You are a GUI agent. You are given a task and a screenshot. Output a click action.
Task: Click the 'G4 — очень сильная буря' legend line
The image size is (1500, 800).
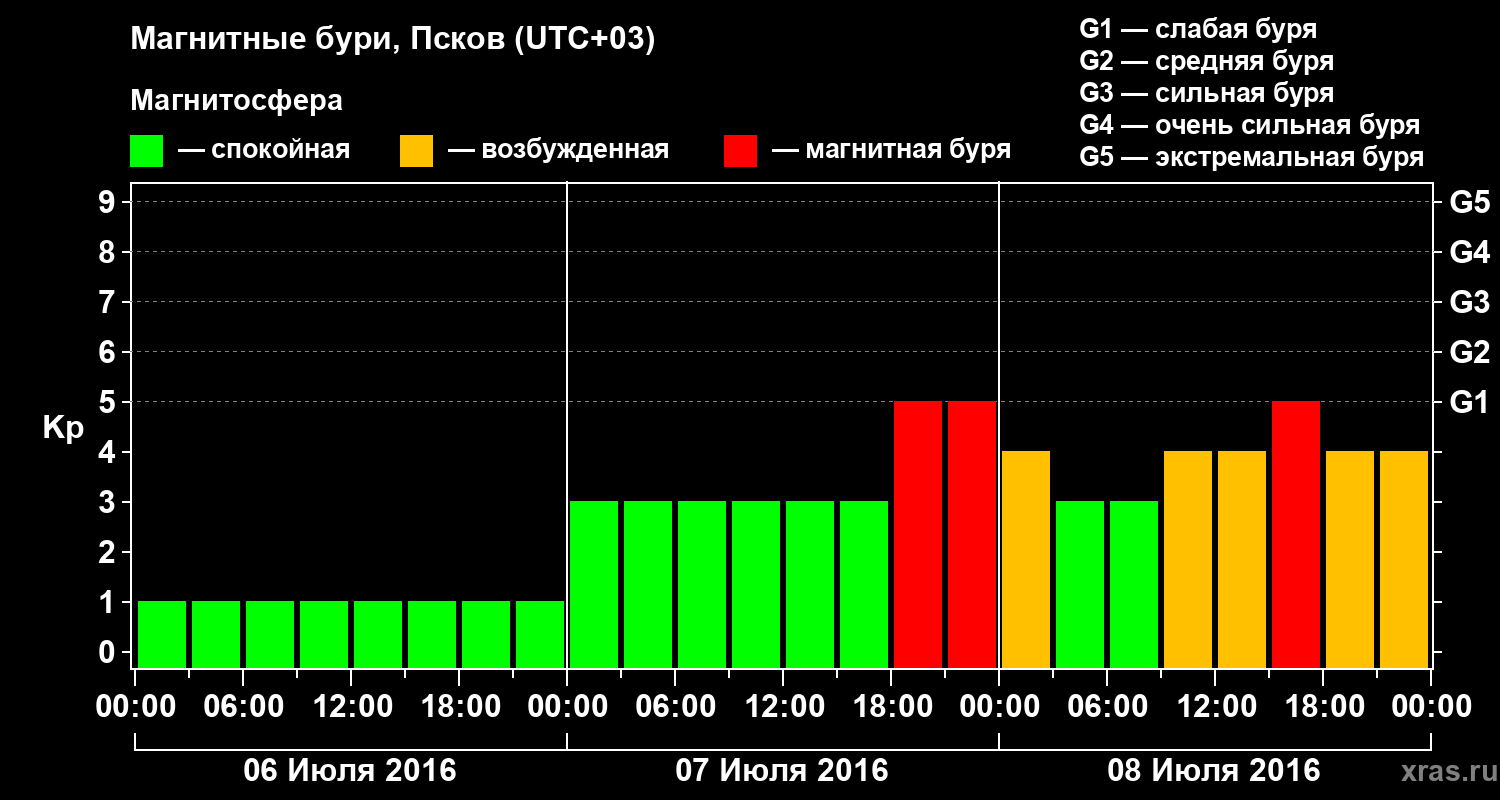[1250, 125]
